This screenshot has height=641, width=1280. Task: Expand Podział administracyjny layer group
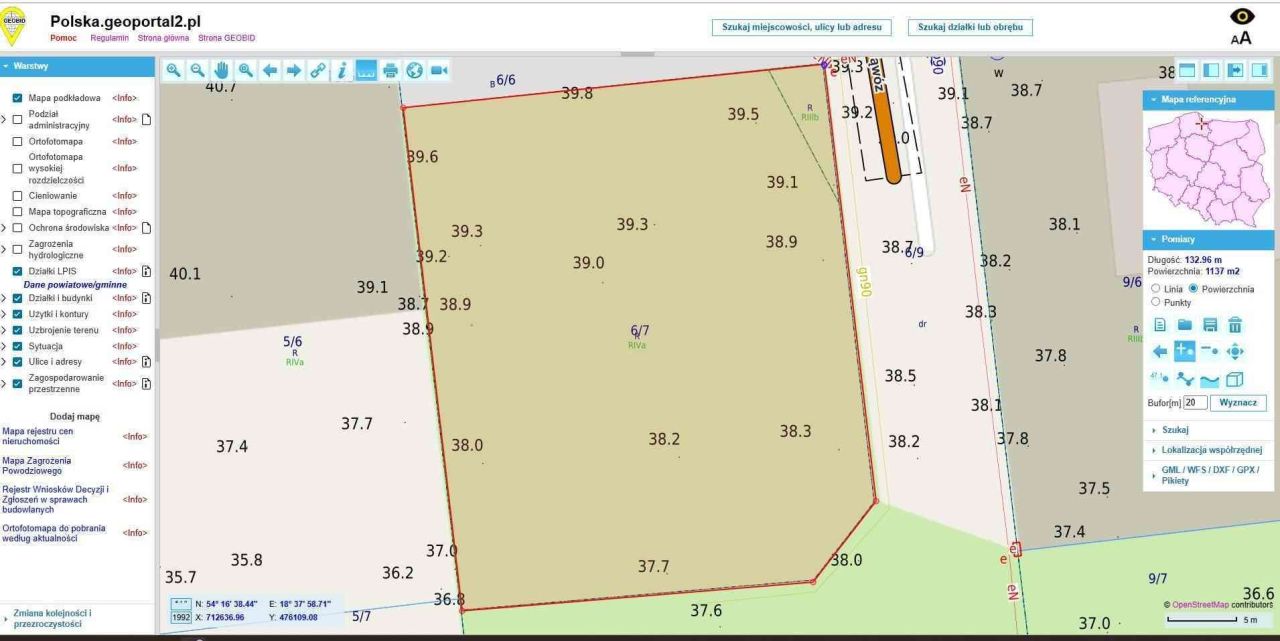(x=4, y=120)
